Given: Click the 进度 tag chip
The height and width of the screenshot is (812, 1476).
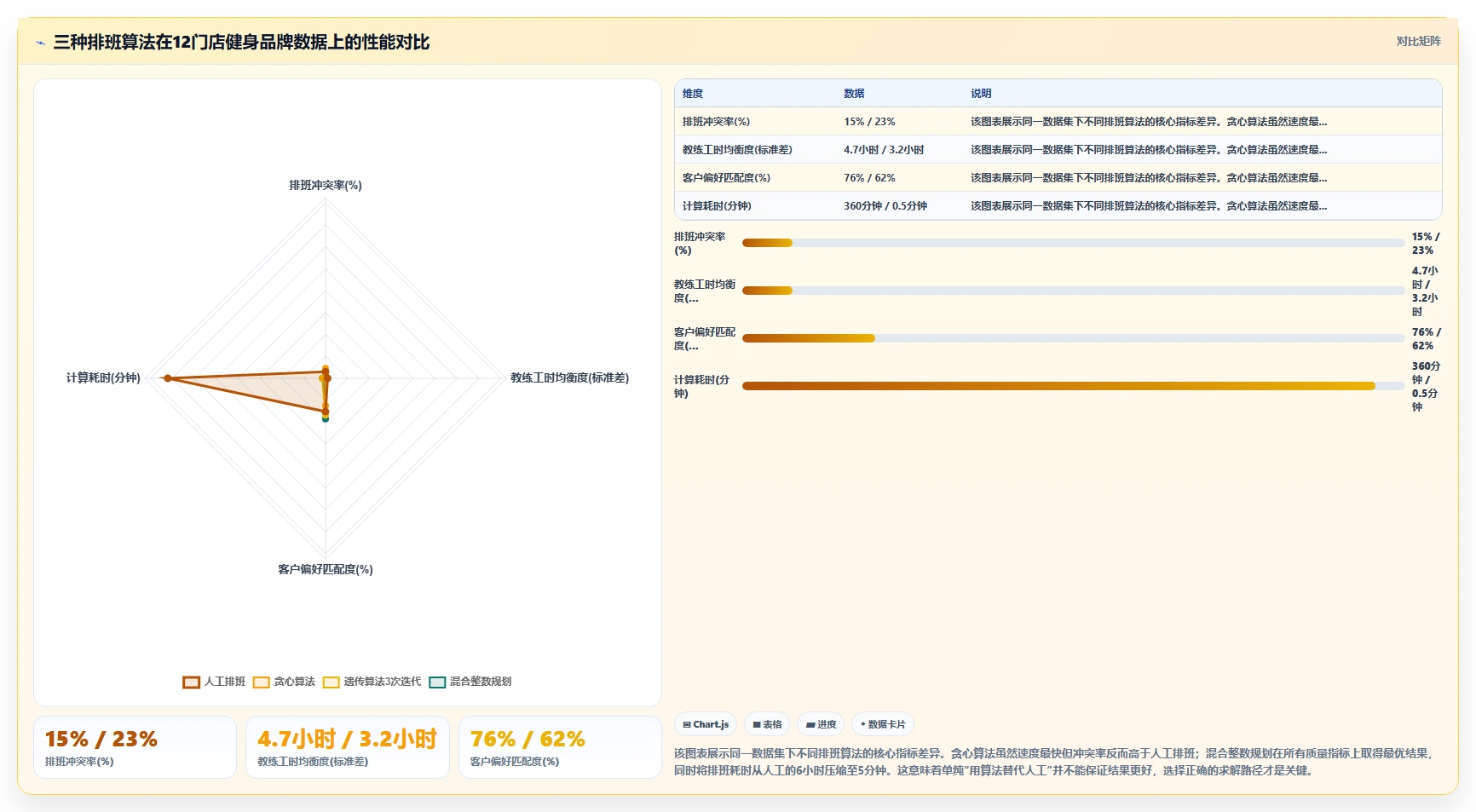Looking at the screenshot, I should coord(821,724).
